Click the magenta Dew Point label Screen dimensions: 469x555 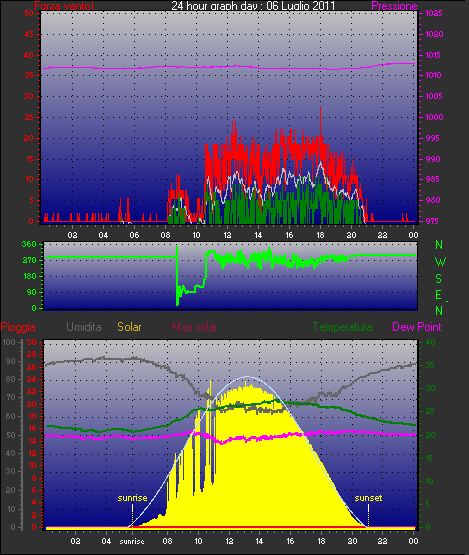417,327
